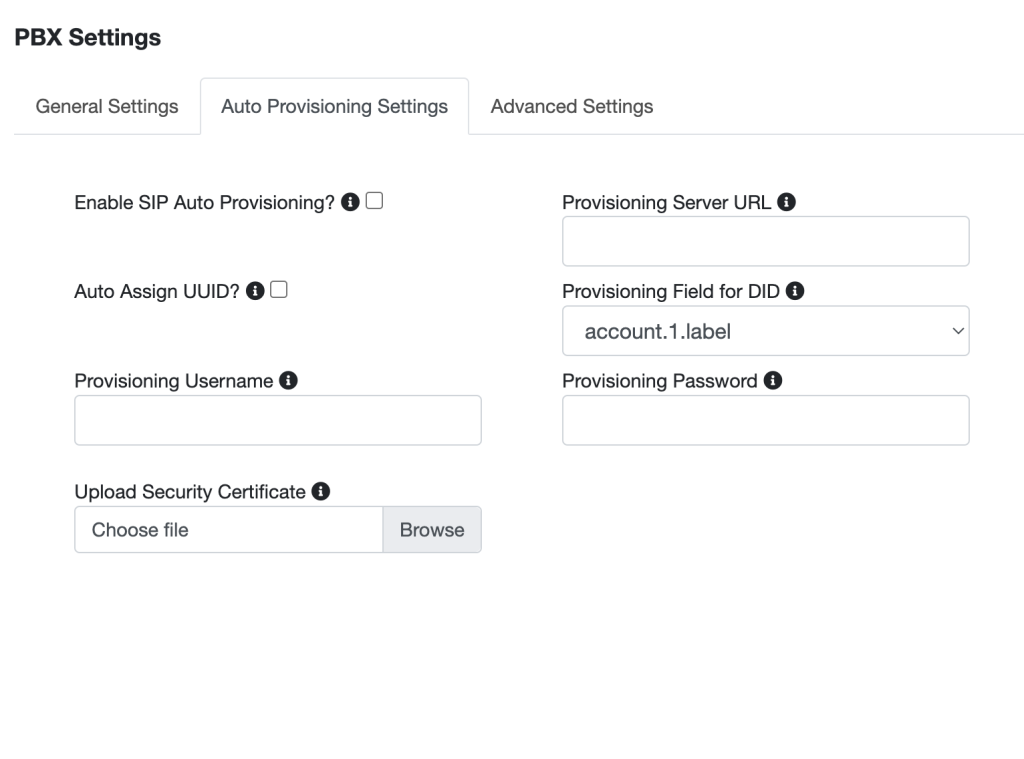Enable the SIP Auto Provisioning checkbox

click(x=374, y=201)
